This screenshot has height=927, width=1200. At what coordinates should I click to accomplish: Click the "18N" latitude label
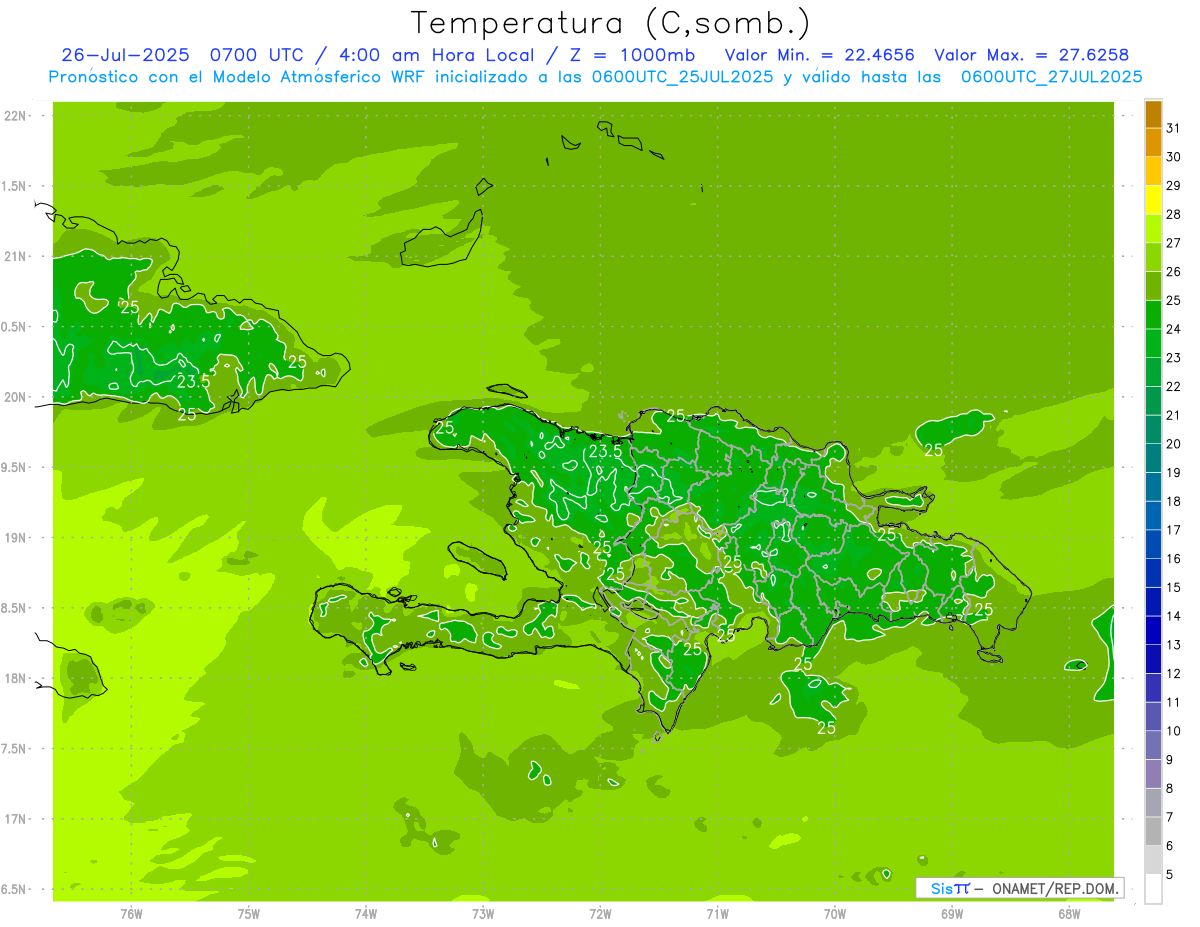click(15, 678)
